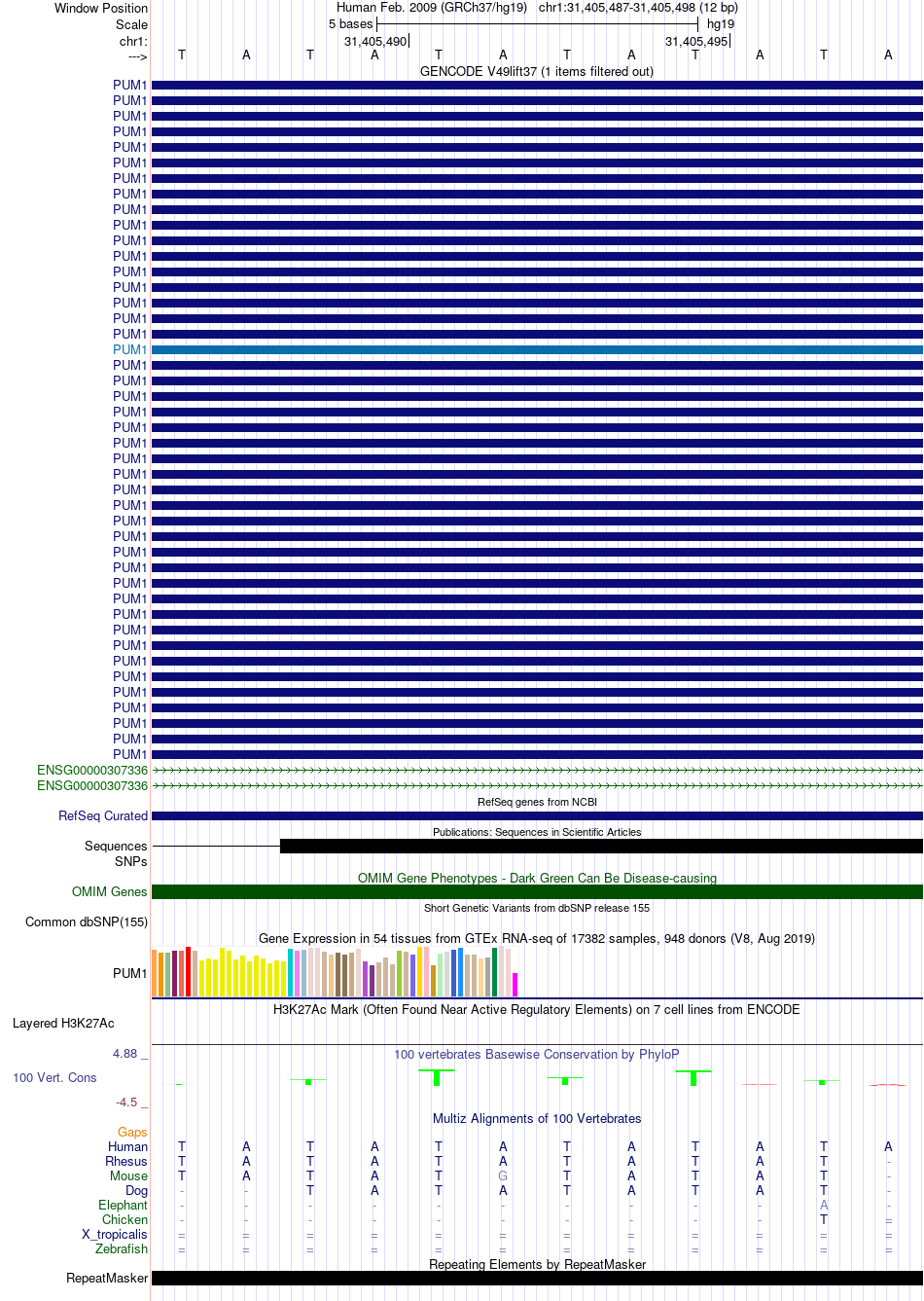Click the hg19 label beside the scale bar
The width and height of the screenshot is (924, 1301).
click(721, 24)
